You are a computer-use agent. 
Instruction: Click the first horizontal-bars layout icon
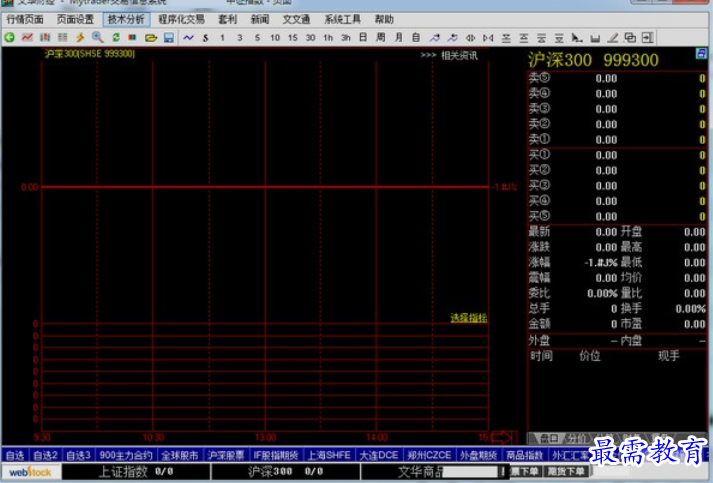pyautogui.click(x=506, y=38)
